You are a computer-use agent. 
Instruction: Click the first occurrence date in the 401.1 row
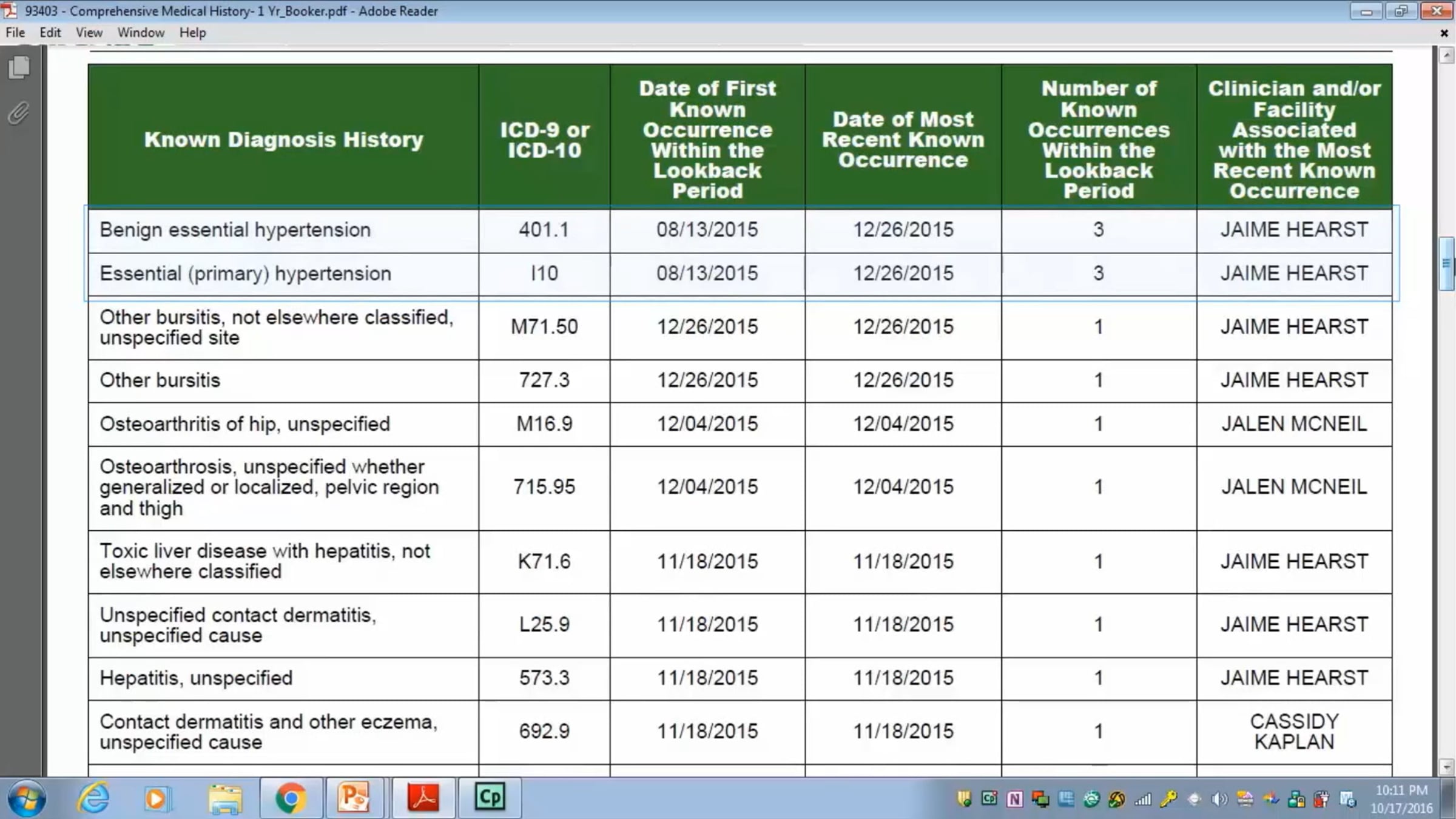click(x=707, y=230)
